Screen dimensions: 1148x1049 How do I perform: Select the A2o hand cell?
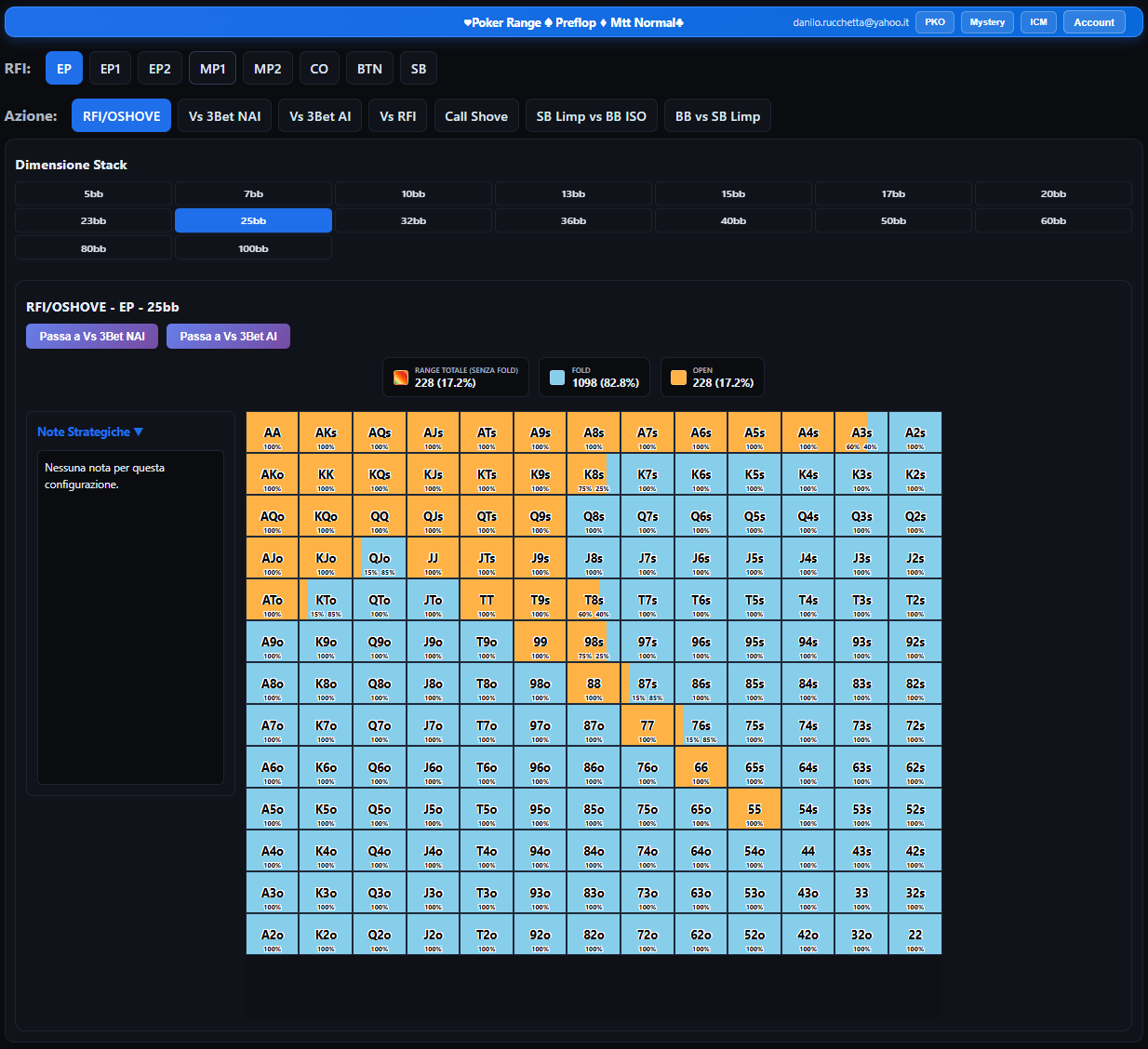[x=273, y=935]
